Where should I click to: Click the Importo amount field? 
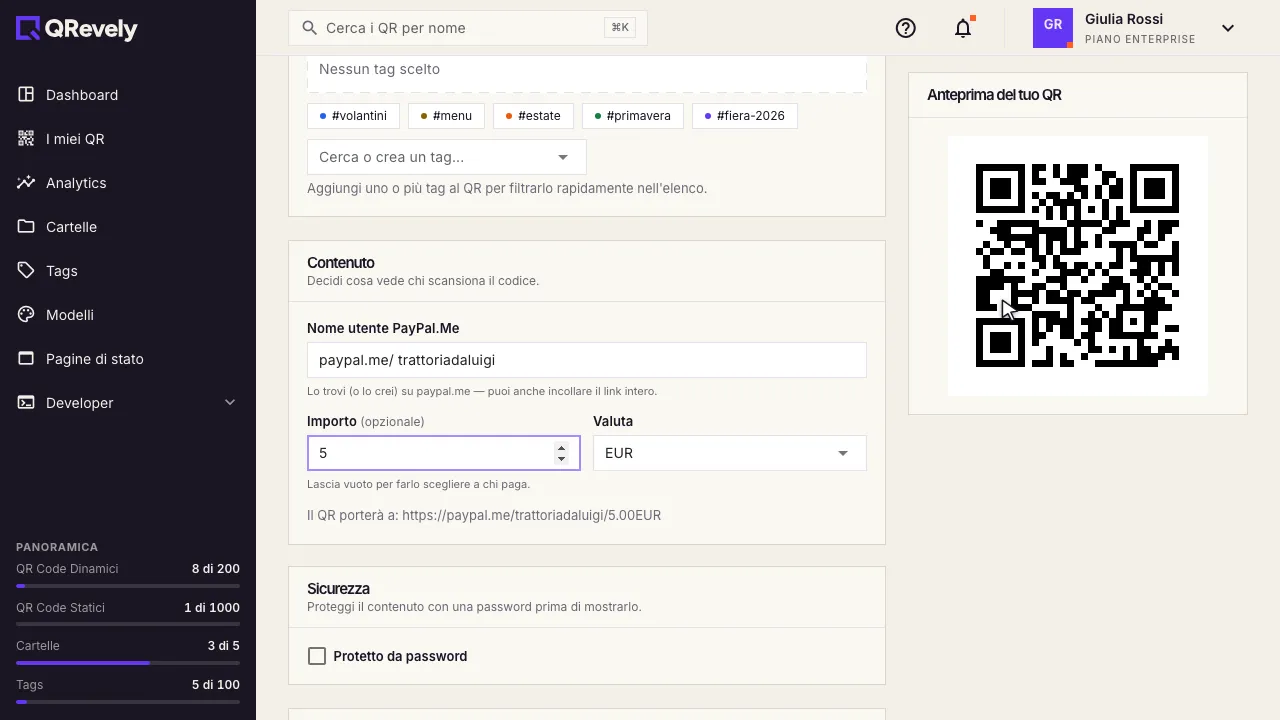tap(444, 453)
